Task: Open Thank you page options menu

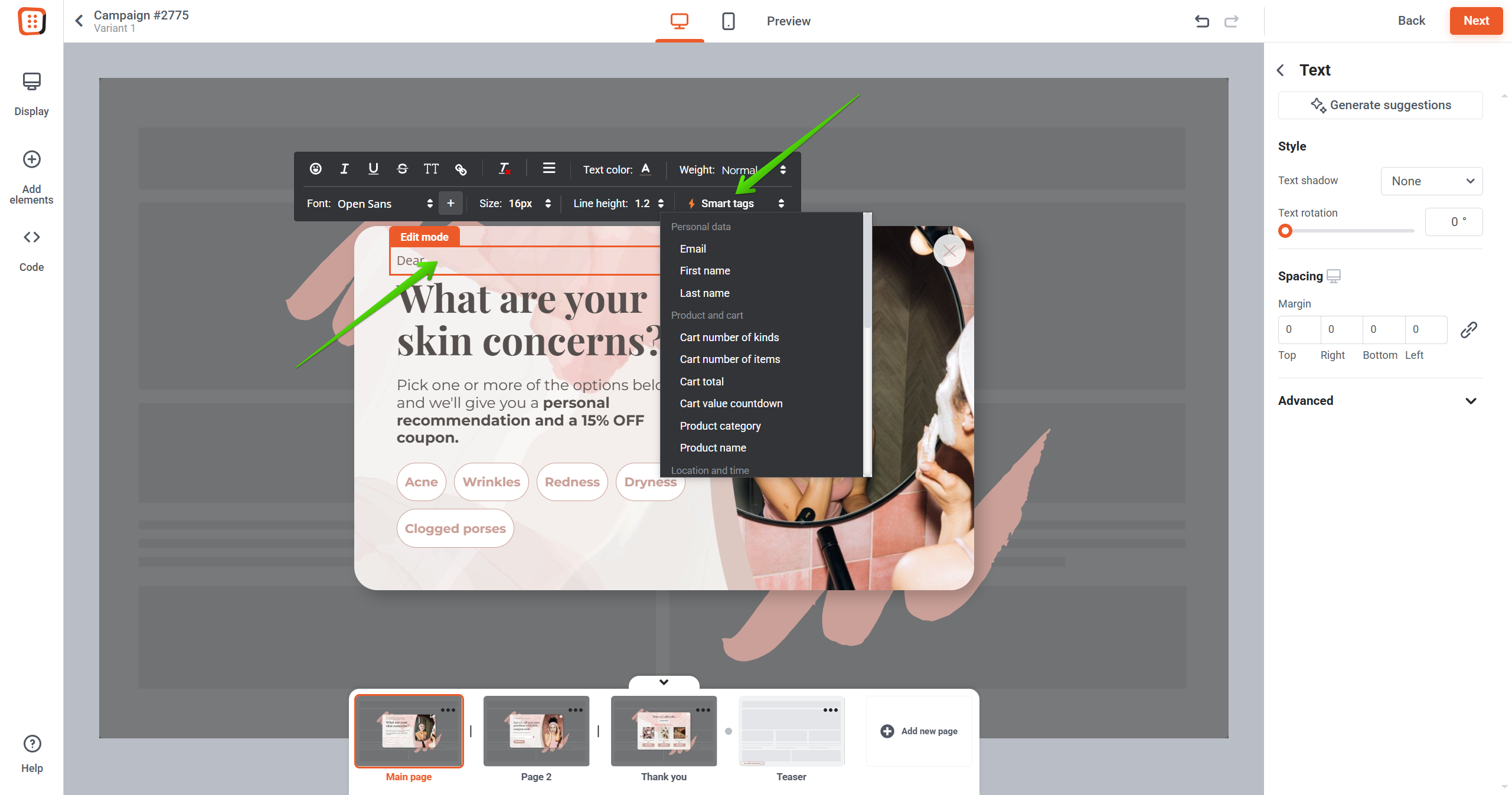Action: pos(703,710)
